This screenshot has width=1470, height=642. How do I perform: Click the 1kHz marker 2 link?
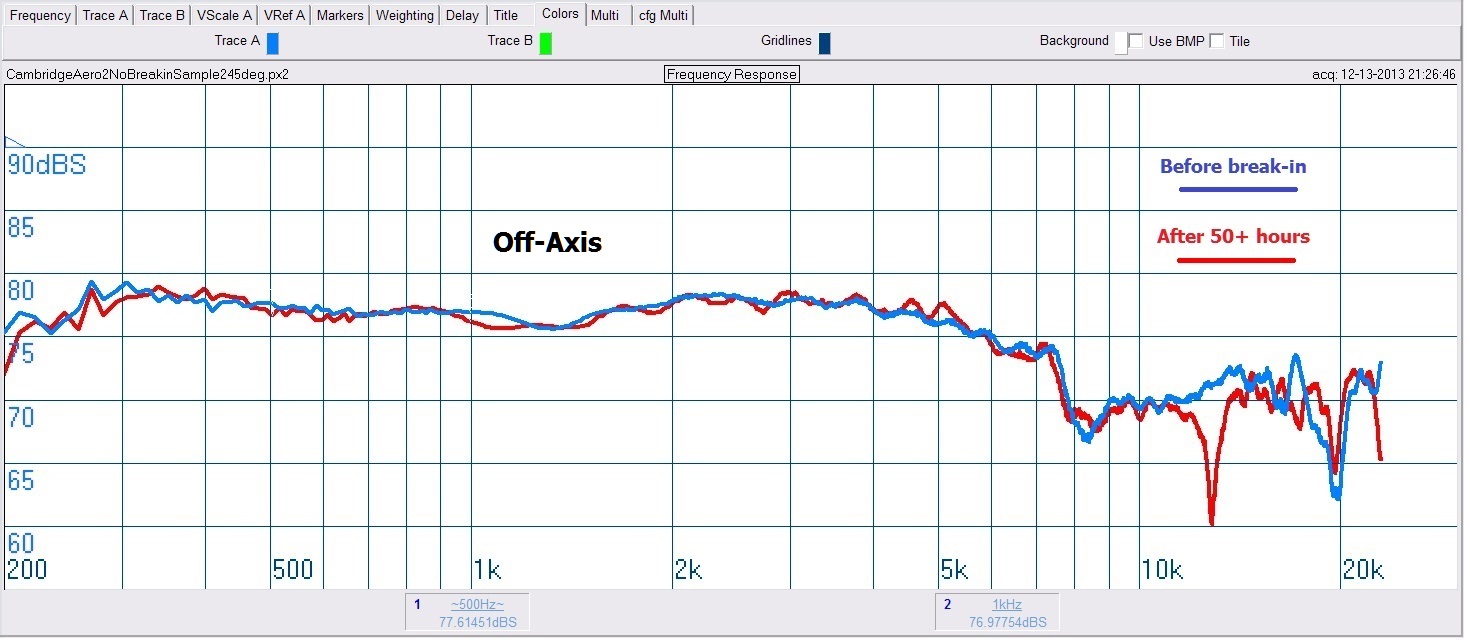(x=1007, y=604)
